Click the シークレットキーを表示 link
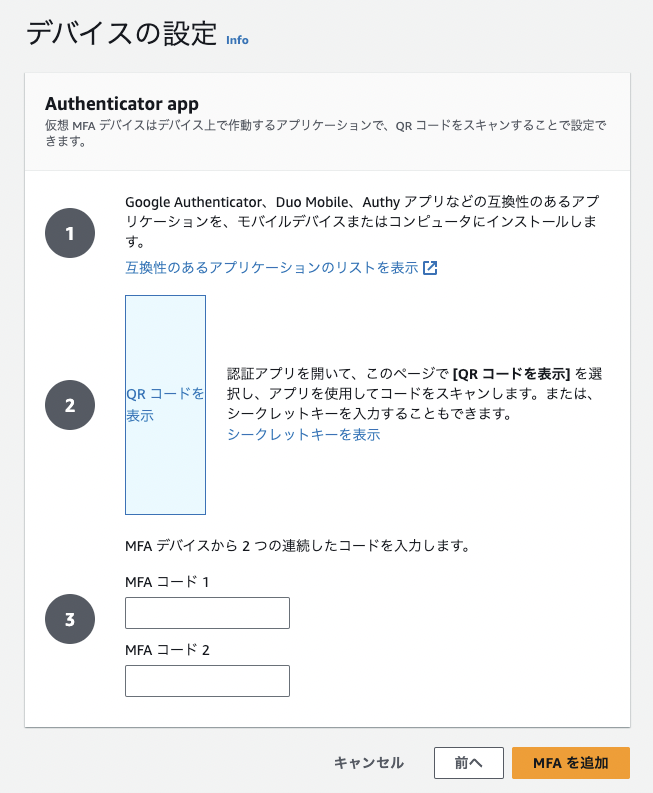Viewport: 653px width, 793px height. 304,435
